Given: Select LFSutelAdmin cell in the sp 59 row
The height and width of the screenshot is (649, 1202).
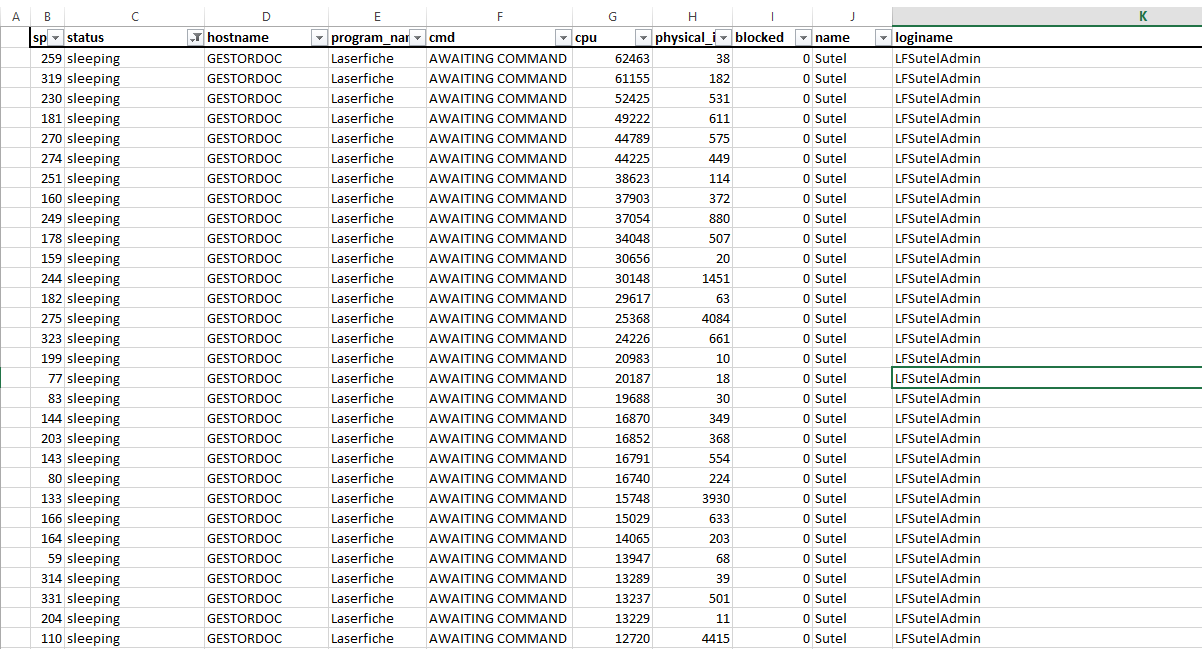Looking at the screenshot, I should click(x=1047, y=558).
